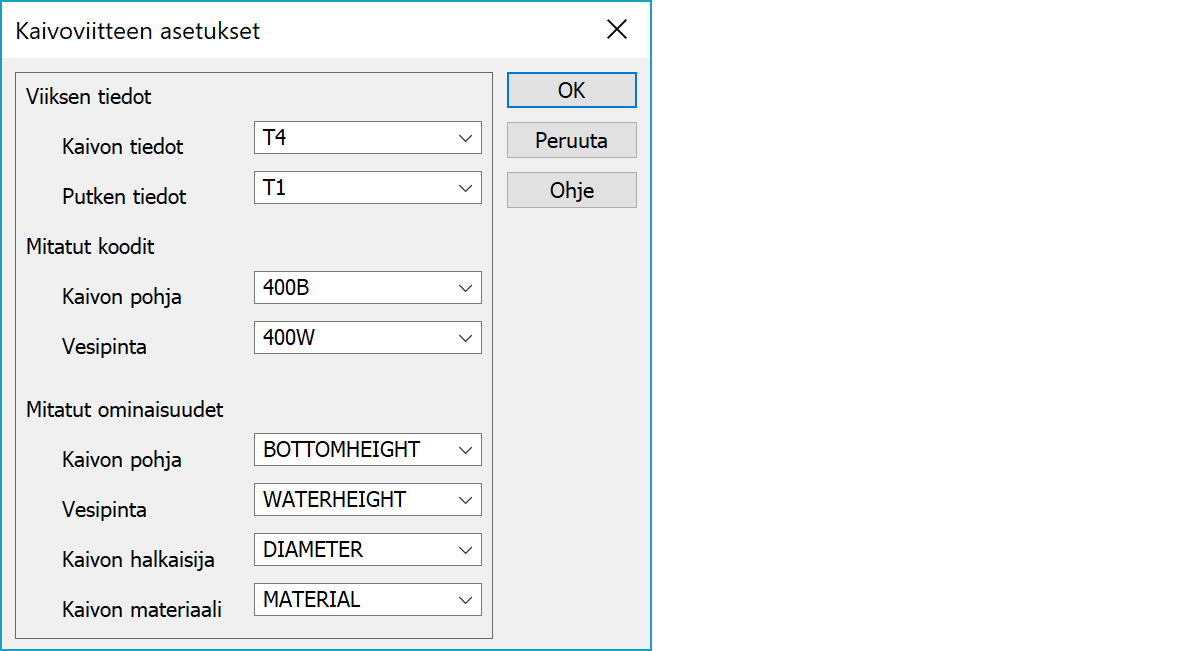Close the Kaivoviitteen asetukset dialog

617,30
